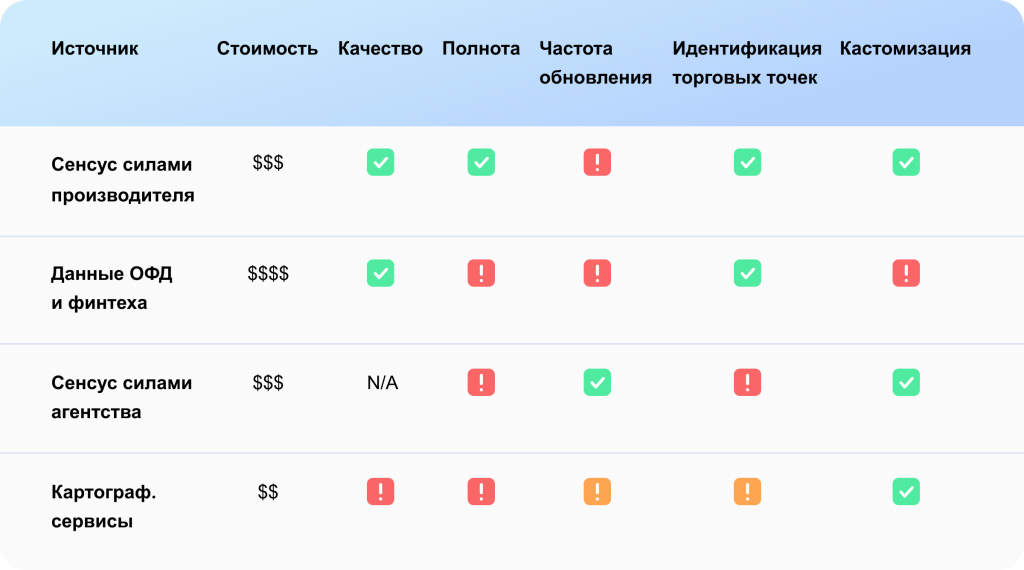Screen dimensions: 1024x570
Task: Click the Частота обновления column header
Action: pos(596,63)
